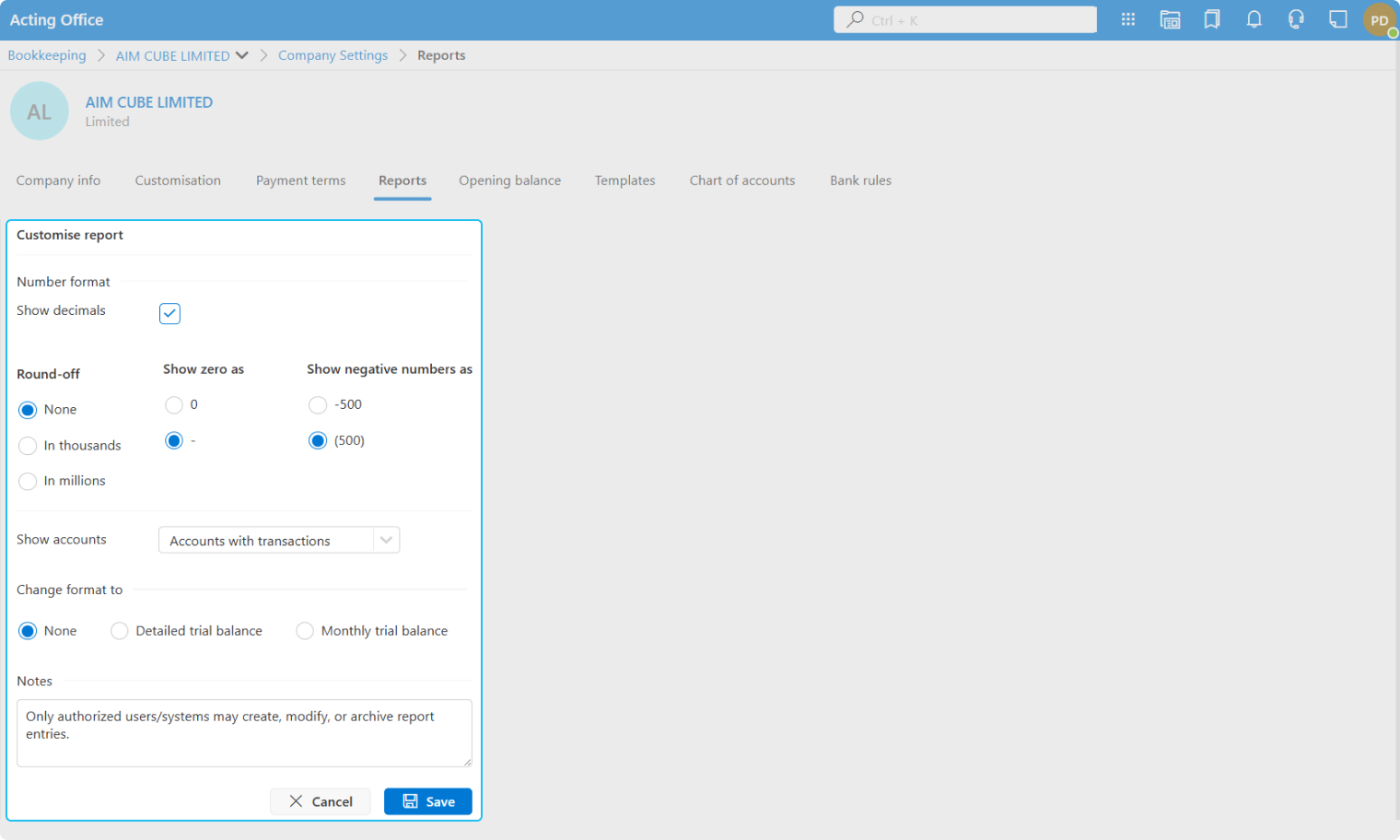This screenshot has height=840, width=1400.
Task: Click the file explorer folder icon
Action: 1170,19
